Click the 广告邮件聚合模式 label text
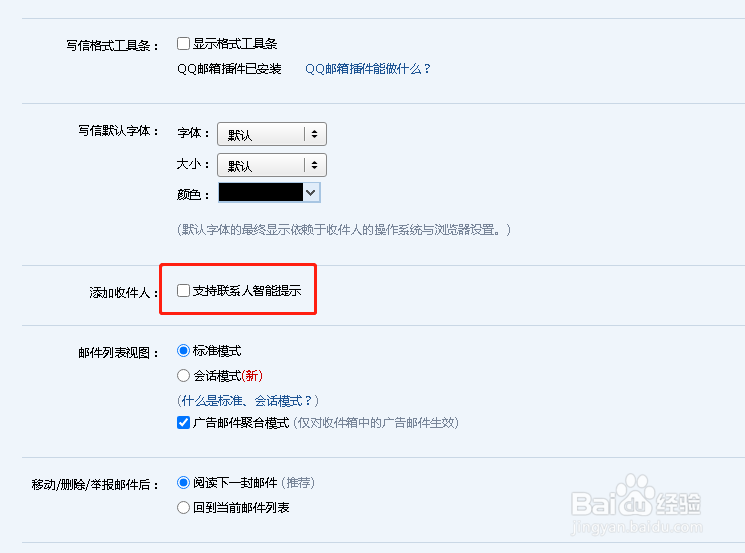The height and width of the screenshot is (553, 745). (241, 422)
